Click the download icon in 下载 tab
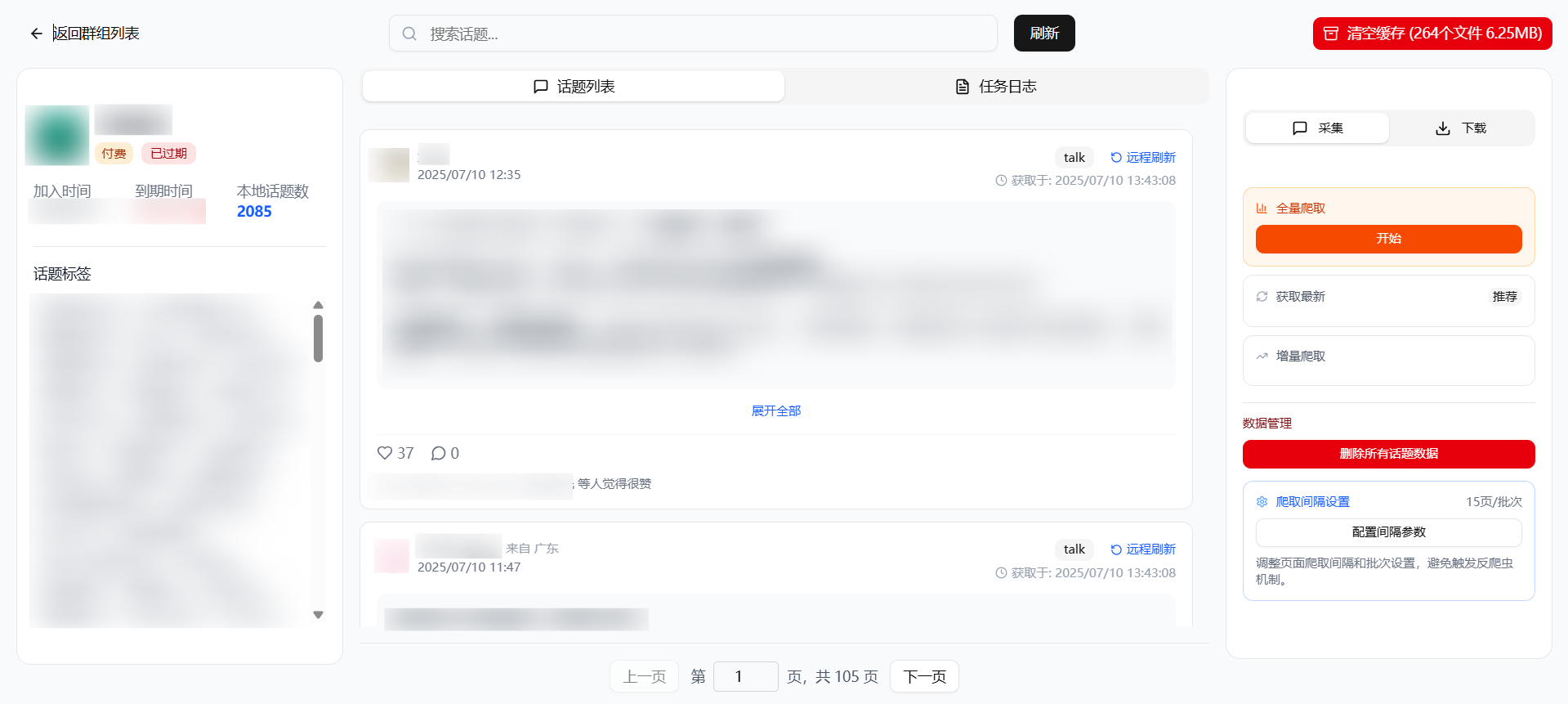This screenshot has height=704, width=1568. tap(1443, 128)
